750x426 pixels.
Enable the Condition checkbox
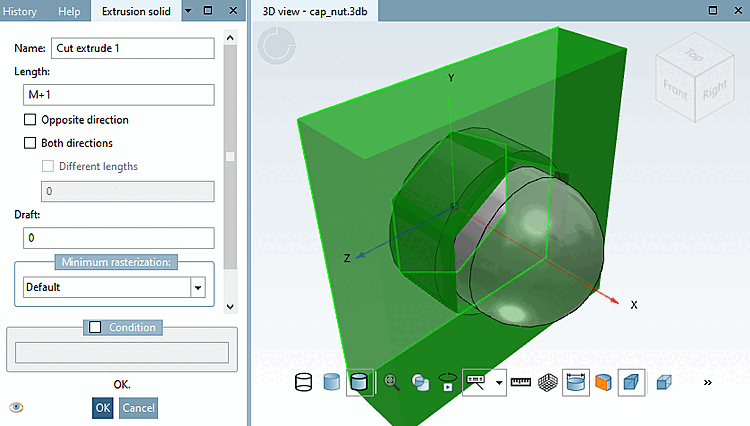click(x=95, y=327)
